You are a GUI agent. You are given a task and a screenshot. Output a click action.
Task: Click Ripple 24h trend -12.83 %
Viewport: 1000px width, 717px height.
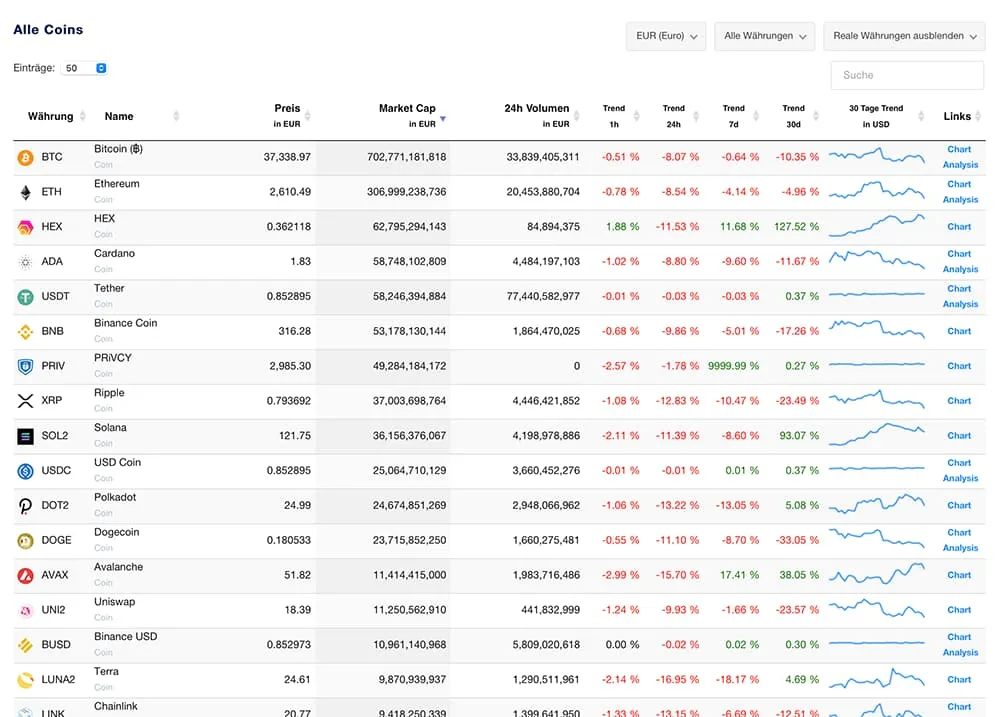pyautogui.click(x=677, y=401)
